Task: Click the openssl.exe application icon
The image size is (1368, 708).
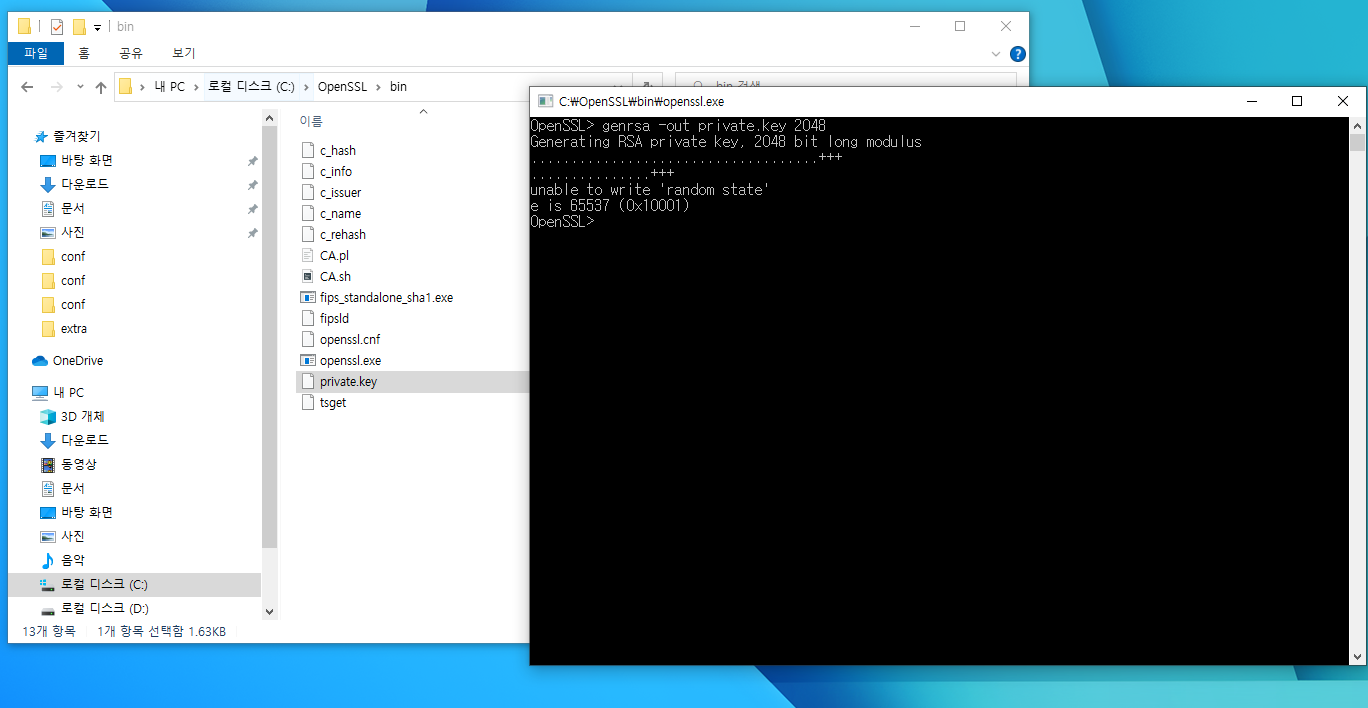Action: pyautogui.click(x=308, y=360)
